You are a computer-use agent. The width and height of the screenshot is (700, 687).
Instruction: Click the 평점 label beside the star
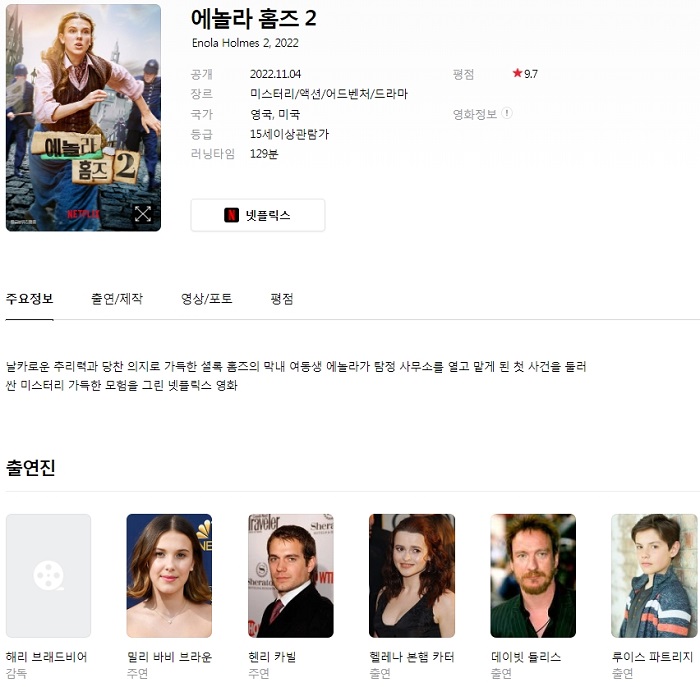[463, 74]
